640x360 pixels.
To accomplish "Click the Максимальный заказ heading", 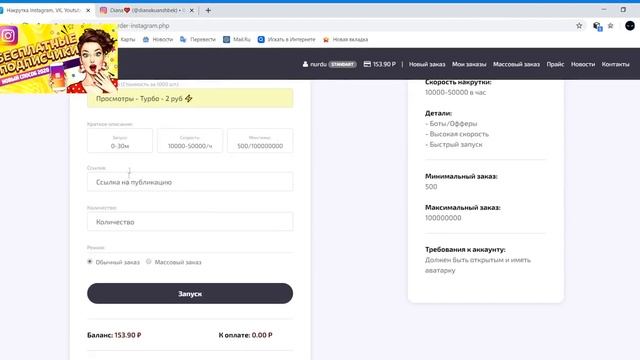I will pyautogui.click(x=462, y=207).
